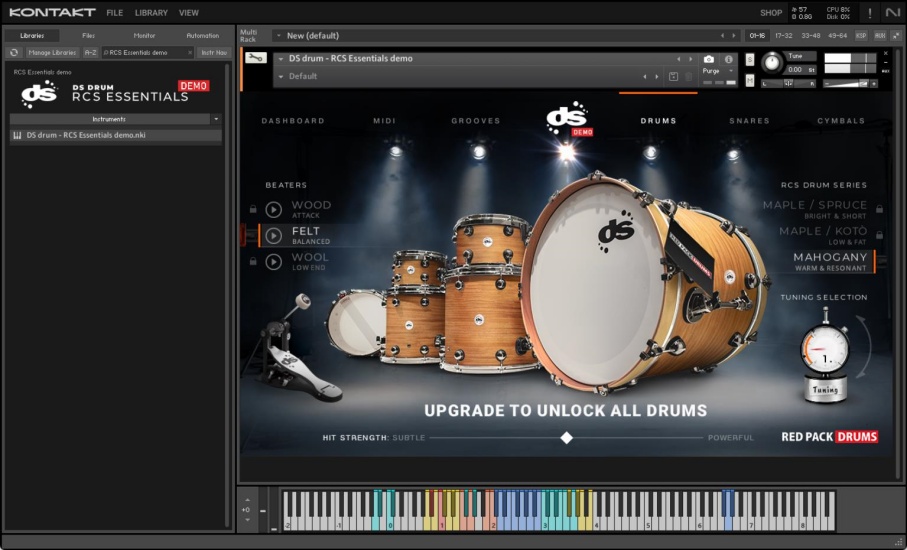Click the piano icon of DS drum nki

click(17, 135)
